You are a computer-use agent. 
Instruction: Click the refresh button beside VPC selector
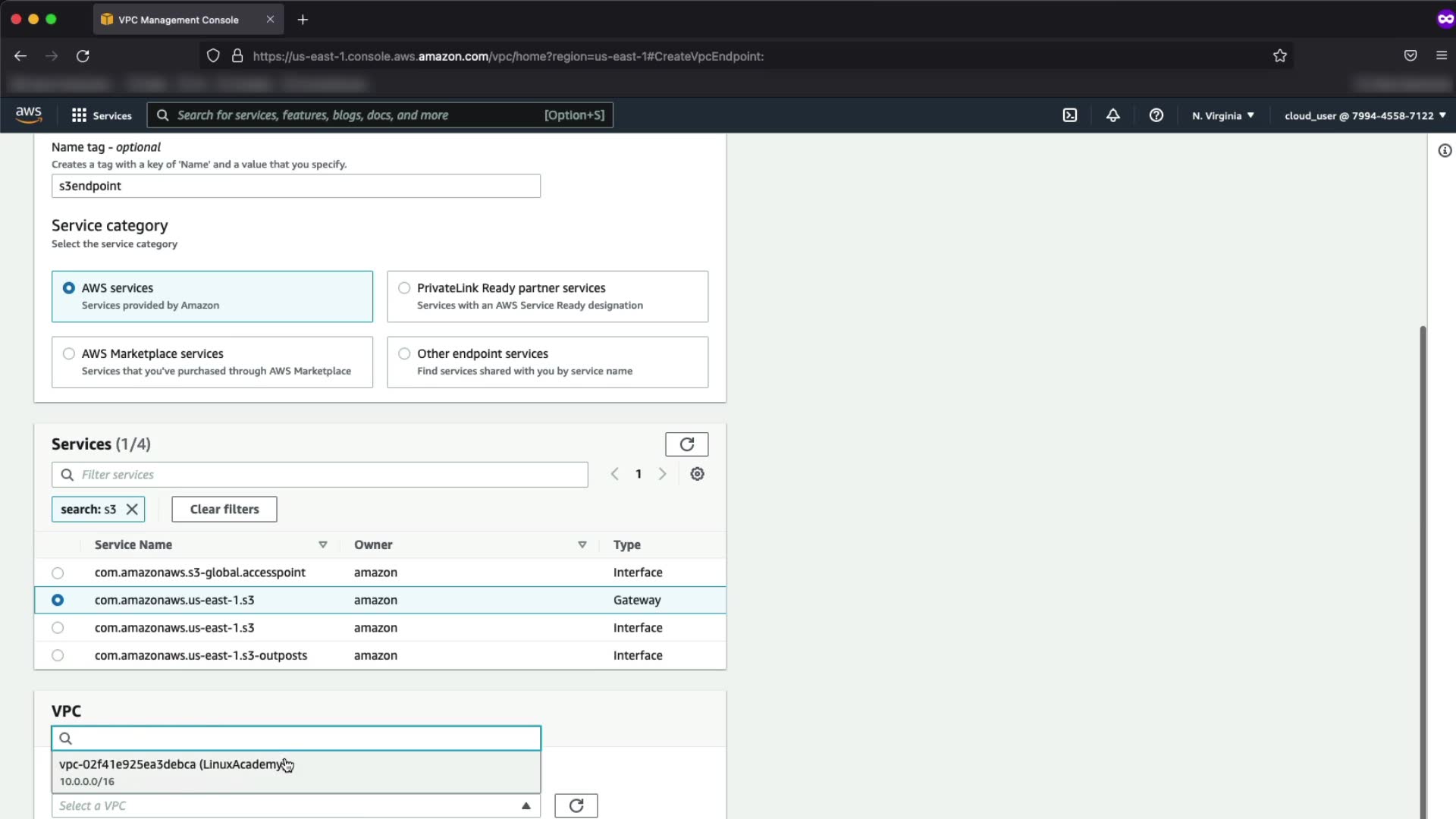click(576, 805)
